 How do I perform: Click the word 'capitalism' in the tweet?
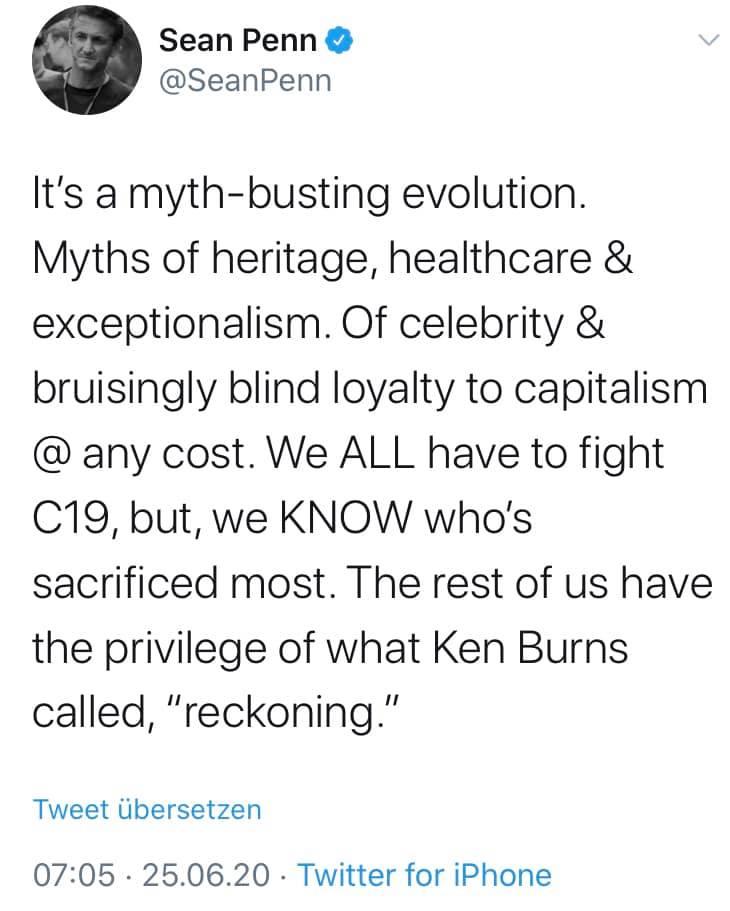[610, 389]
